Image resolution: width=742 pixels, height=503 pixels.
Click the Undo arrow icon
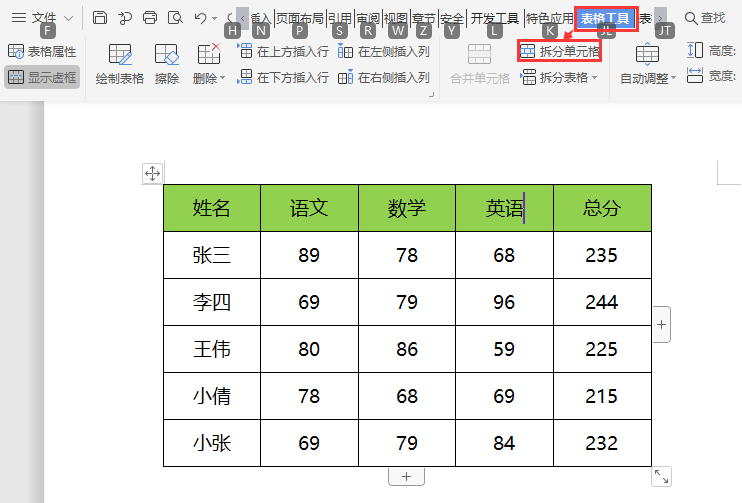tap(200, 18)
